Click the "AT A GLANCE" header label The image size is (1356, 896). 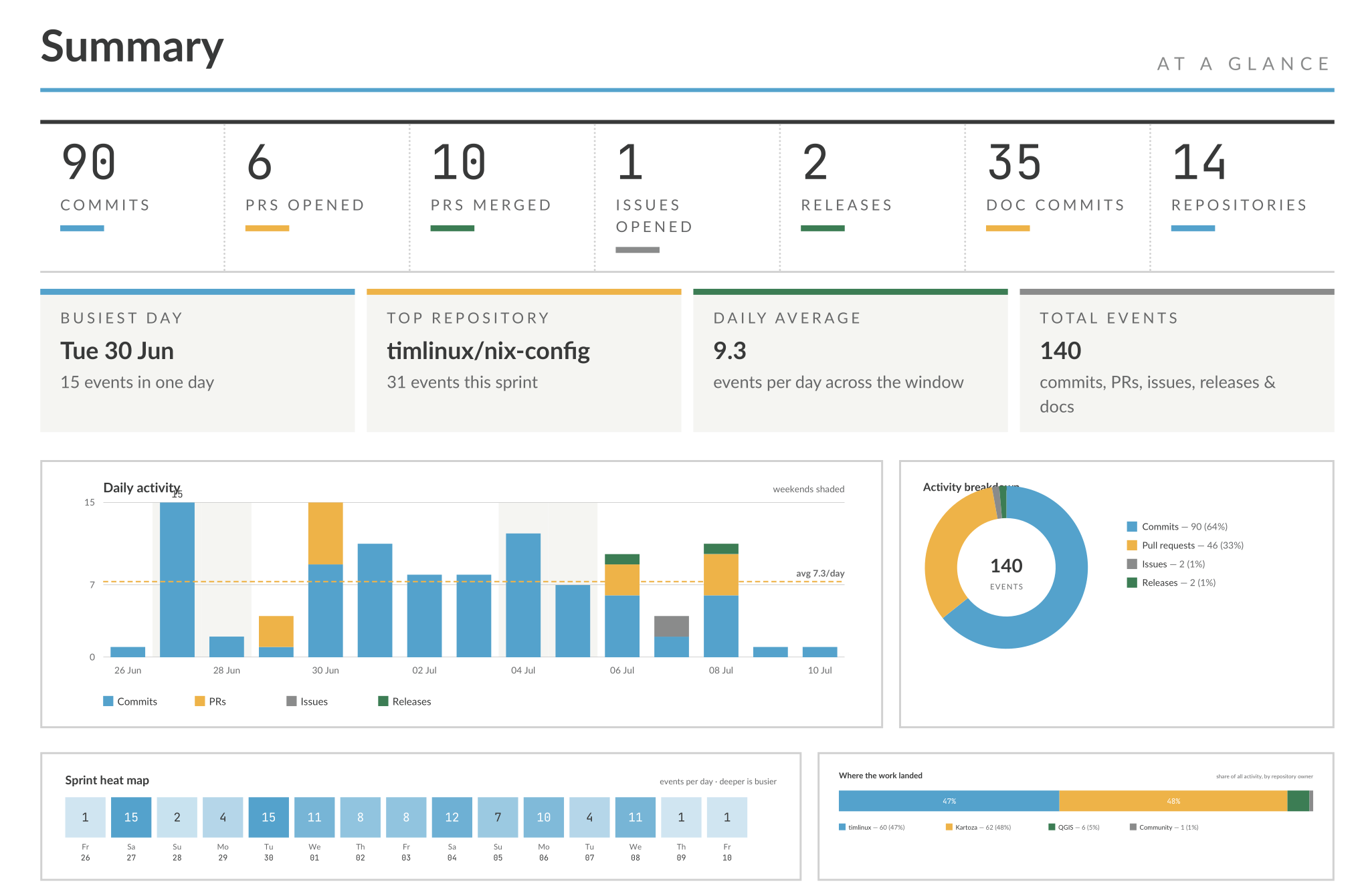1244,64
